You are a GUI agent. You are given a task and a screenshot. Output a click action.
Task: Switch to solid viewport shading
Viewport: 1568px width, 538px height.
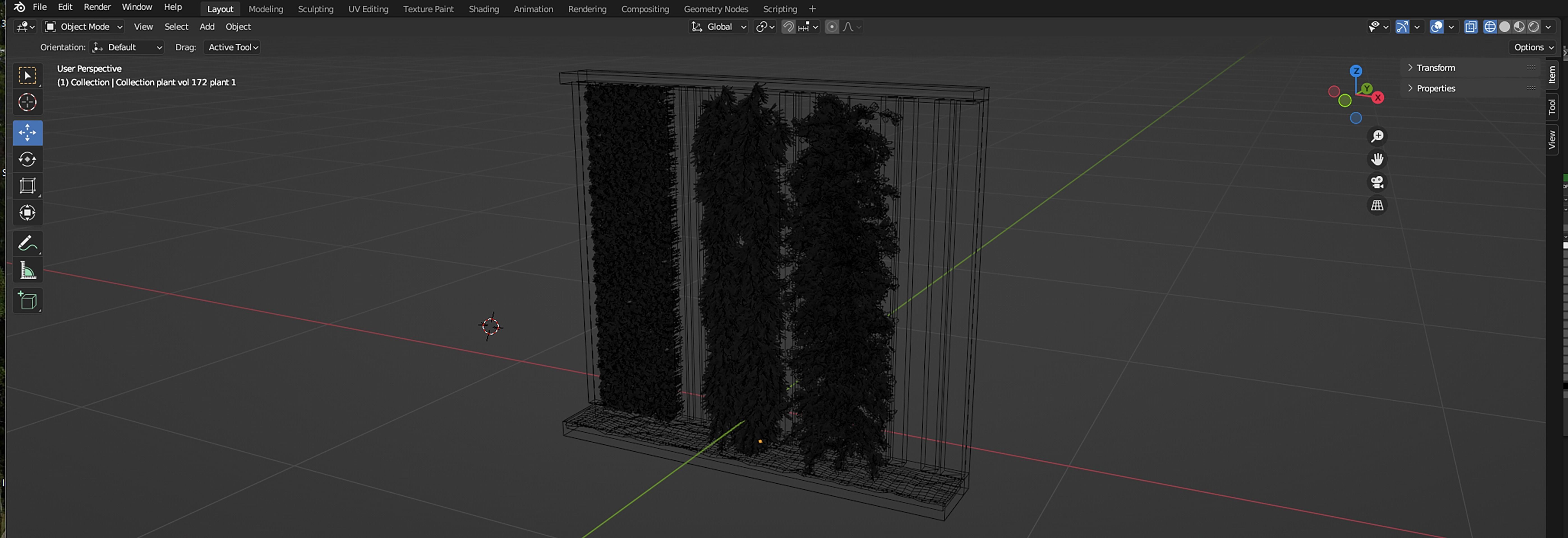point(1504,27)
